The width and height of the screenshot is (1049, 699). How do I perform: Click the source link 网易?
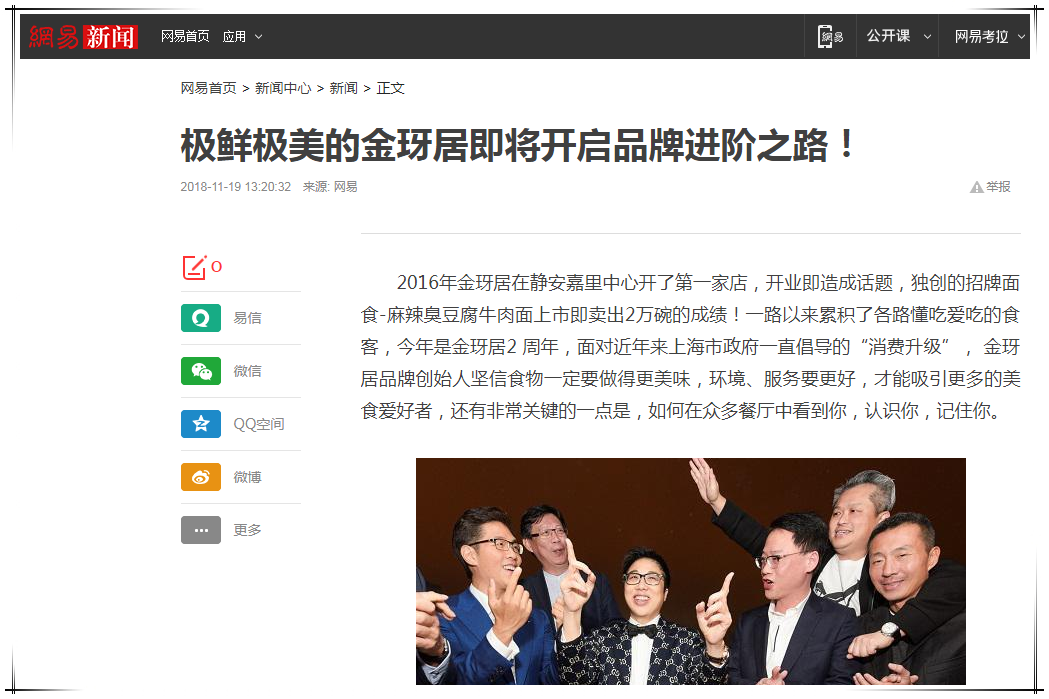pos(345,187)
